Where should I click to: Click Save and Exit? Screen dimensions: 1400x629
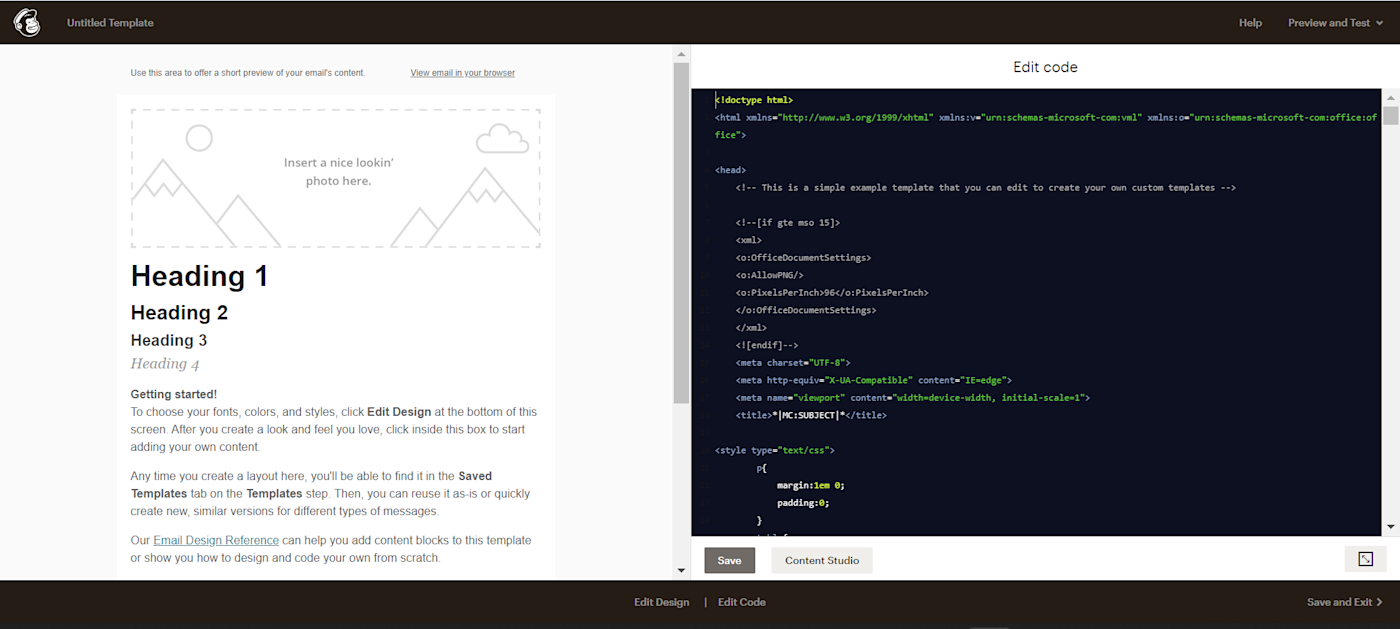[x=1345, y=602]
